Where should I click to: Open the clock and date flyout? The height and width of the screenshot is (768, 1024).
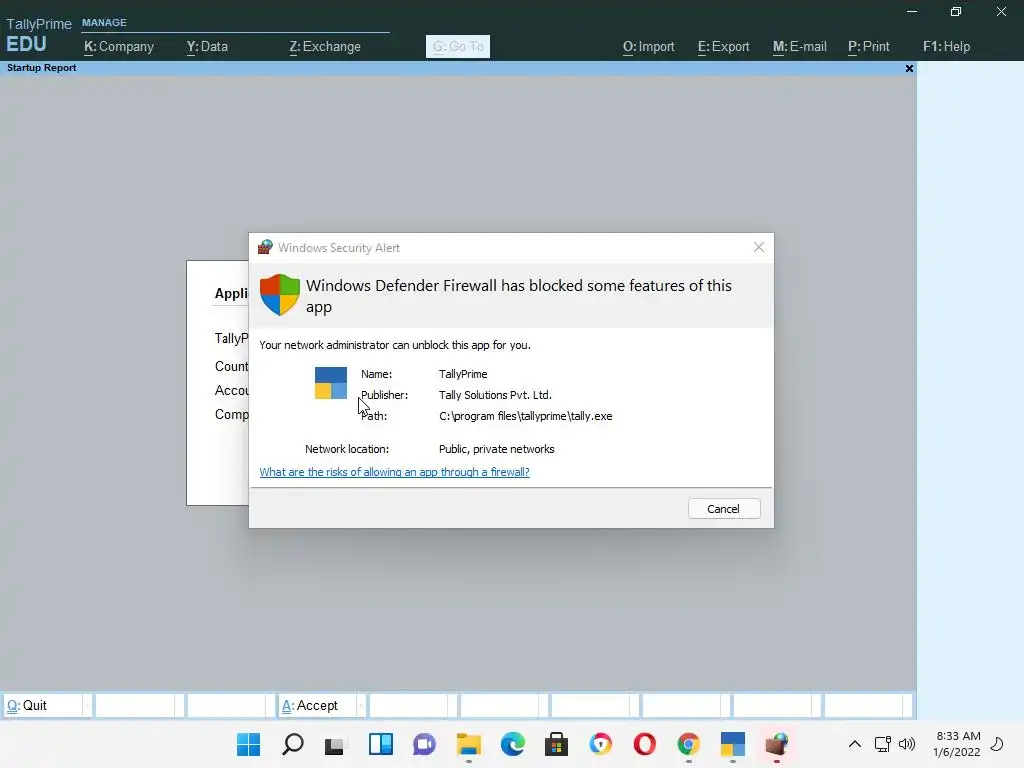click(x=957, y=744)
